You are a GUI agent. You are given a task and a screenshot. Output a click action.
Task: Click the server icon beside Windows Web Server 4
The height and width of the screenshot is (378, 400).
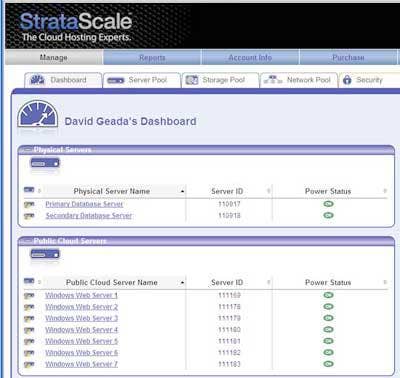[x=29, y=330]
